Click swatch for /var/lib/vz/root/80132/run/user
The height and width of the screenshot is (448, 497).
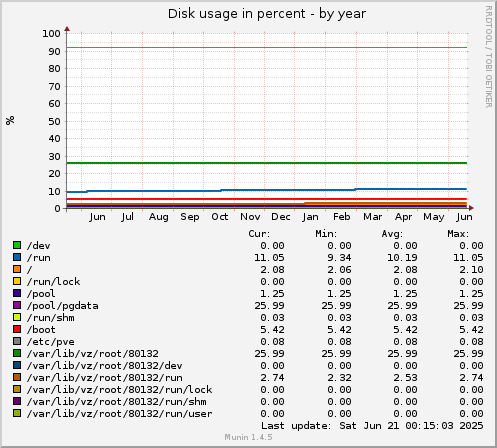[17, 413]
